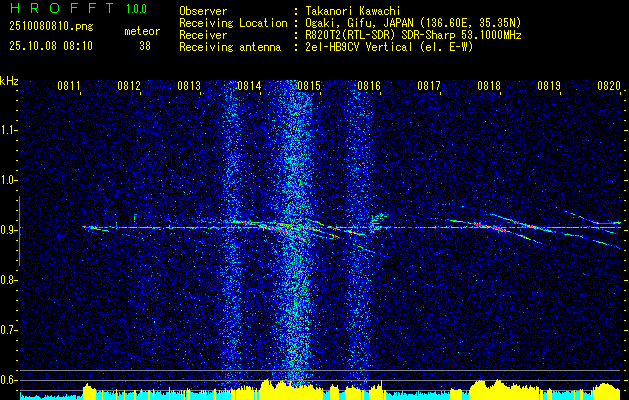Click the gray vertical range bar near 0.9

[x=19, y=231]
